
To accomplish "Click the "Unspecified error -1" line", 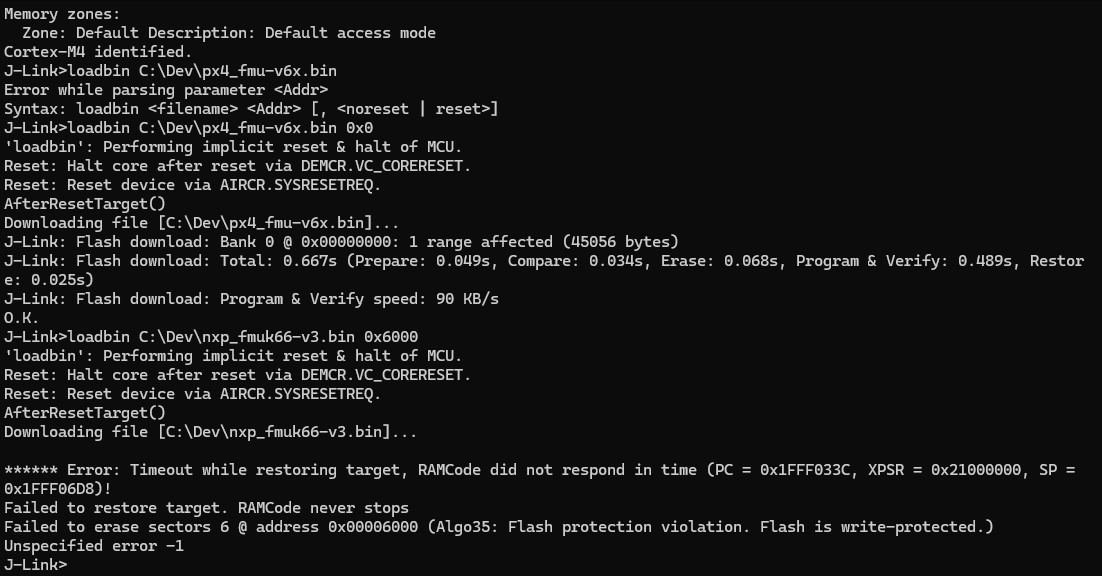I will (x=94, y=546).
